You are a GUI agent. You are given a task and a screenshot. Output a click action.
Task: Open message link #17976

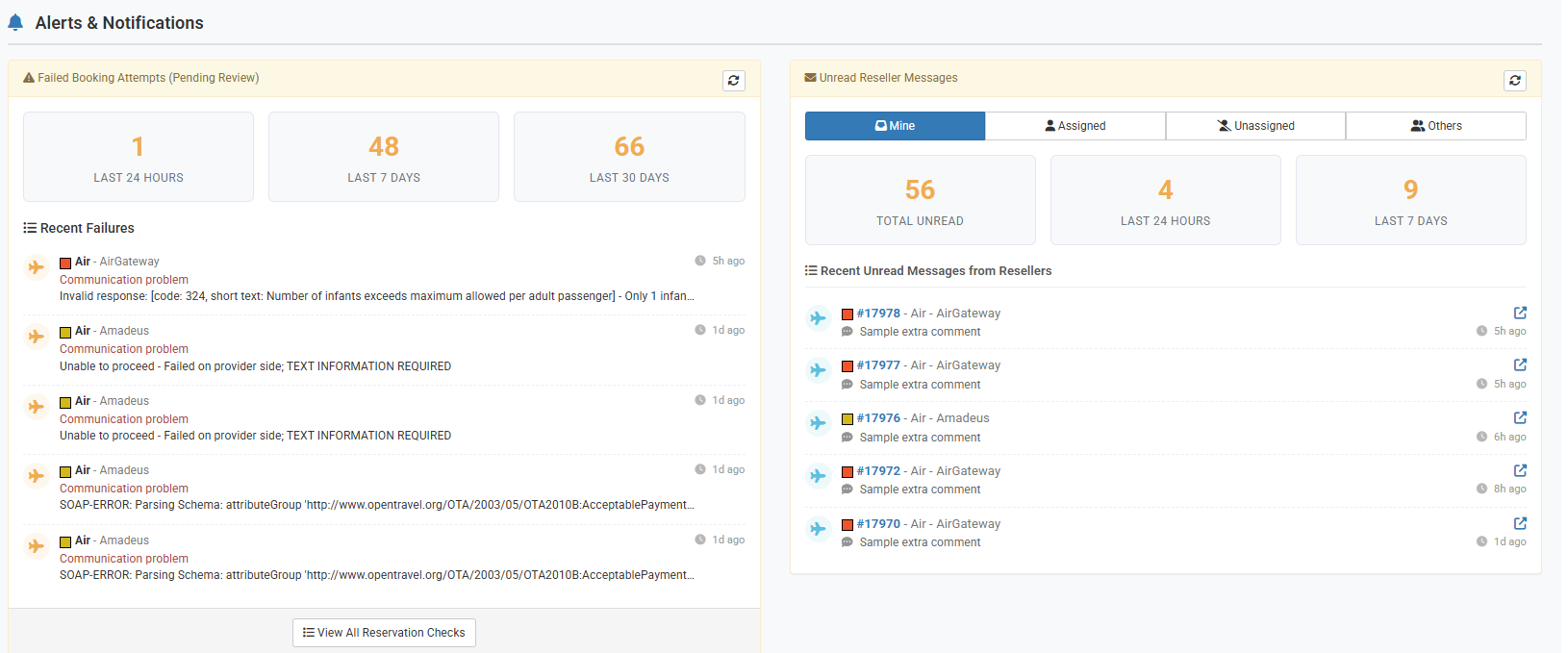[878, 418]
